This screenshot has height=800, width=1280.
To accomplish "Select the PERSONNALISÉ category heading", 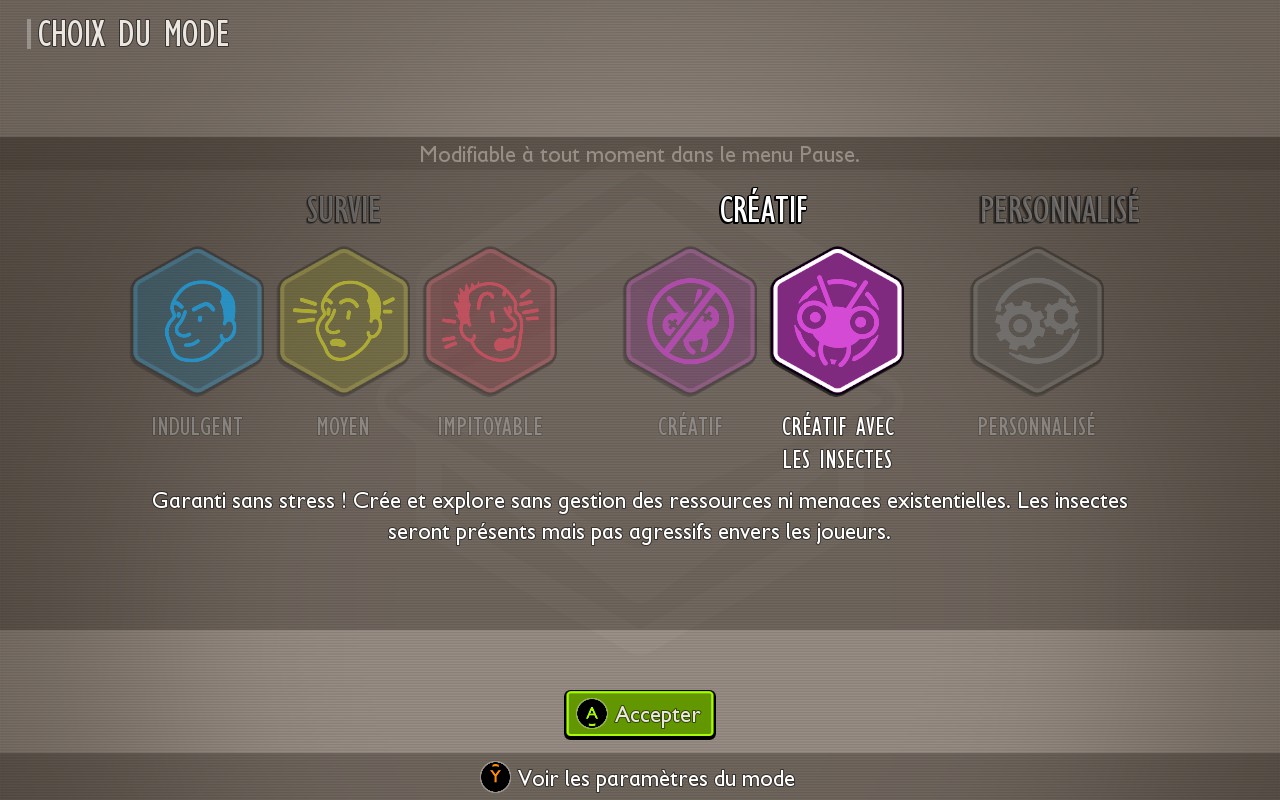I will pos(1058,210).
